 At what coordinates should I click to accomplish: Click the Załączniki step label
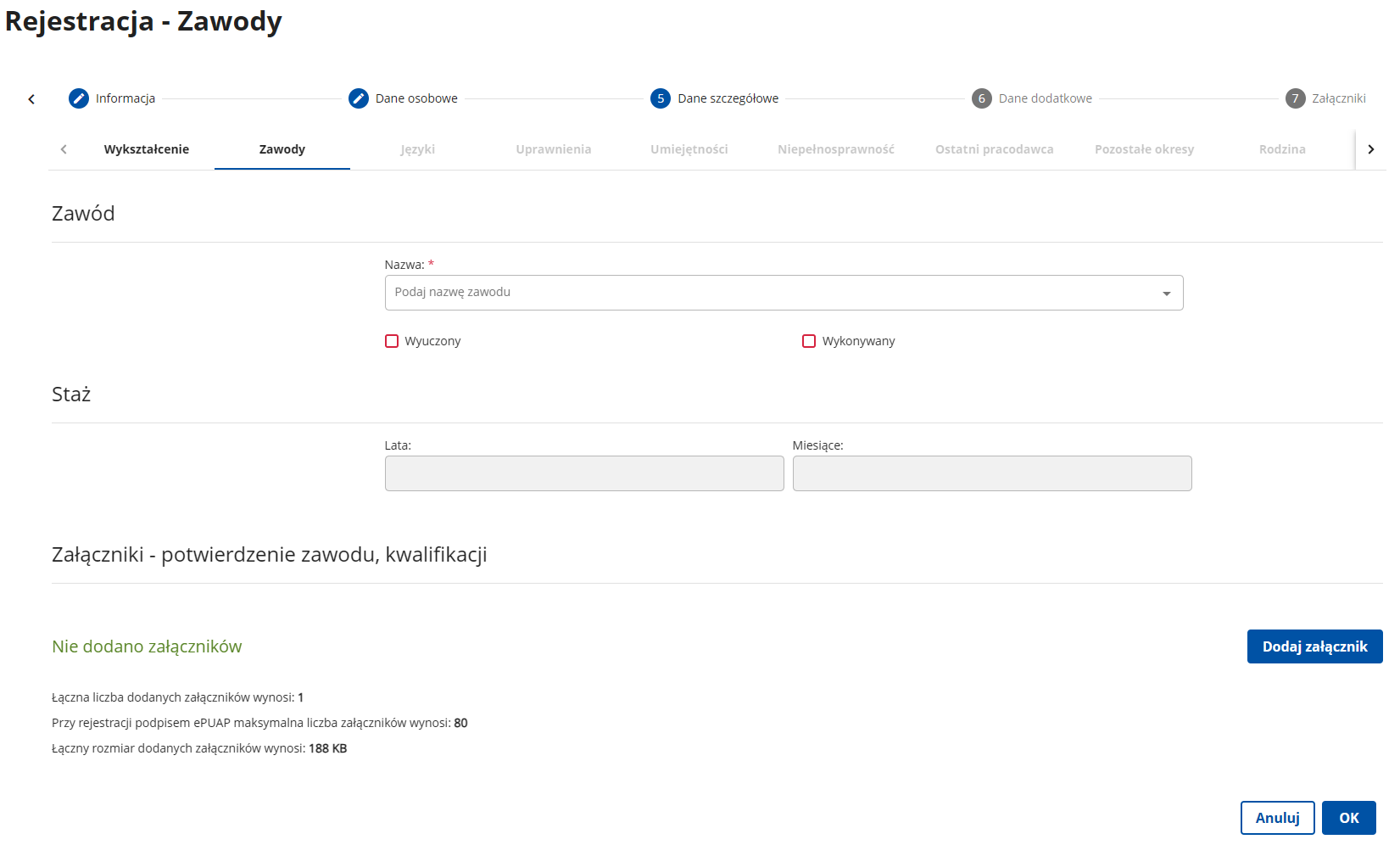pyautogui.click(x=1339, y=98)
